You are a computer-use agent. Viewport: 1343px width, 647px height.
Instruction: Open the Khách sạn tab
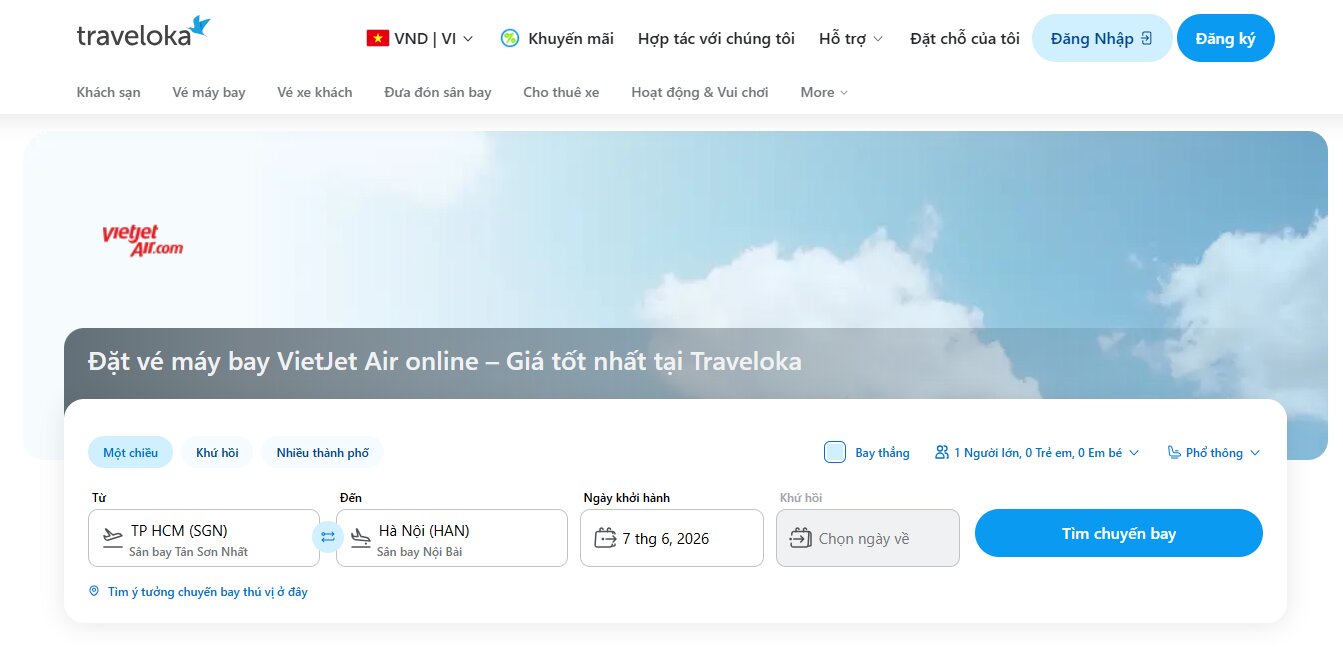[x=109, y=92]
